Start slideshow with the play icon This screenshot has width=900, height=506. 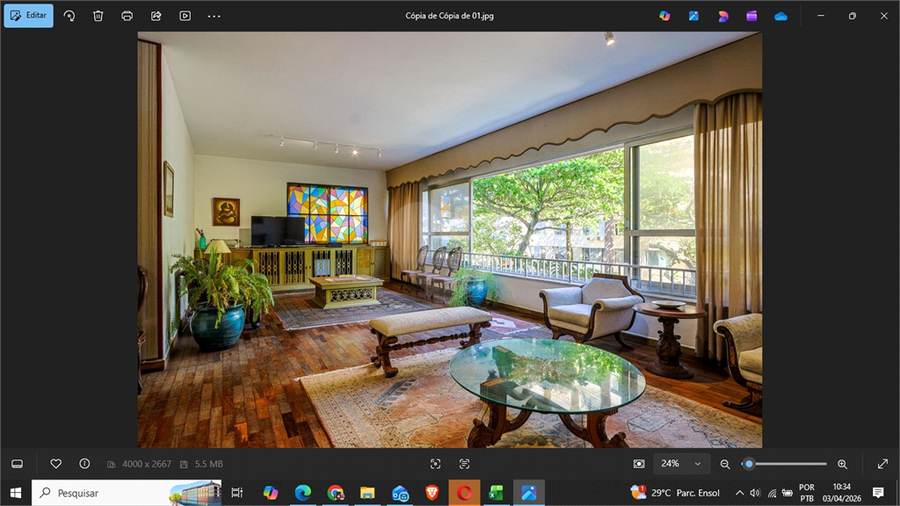(x=185, y=16)
